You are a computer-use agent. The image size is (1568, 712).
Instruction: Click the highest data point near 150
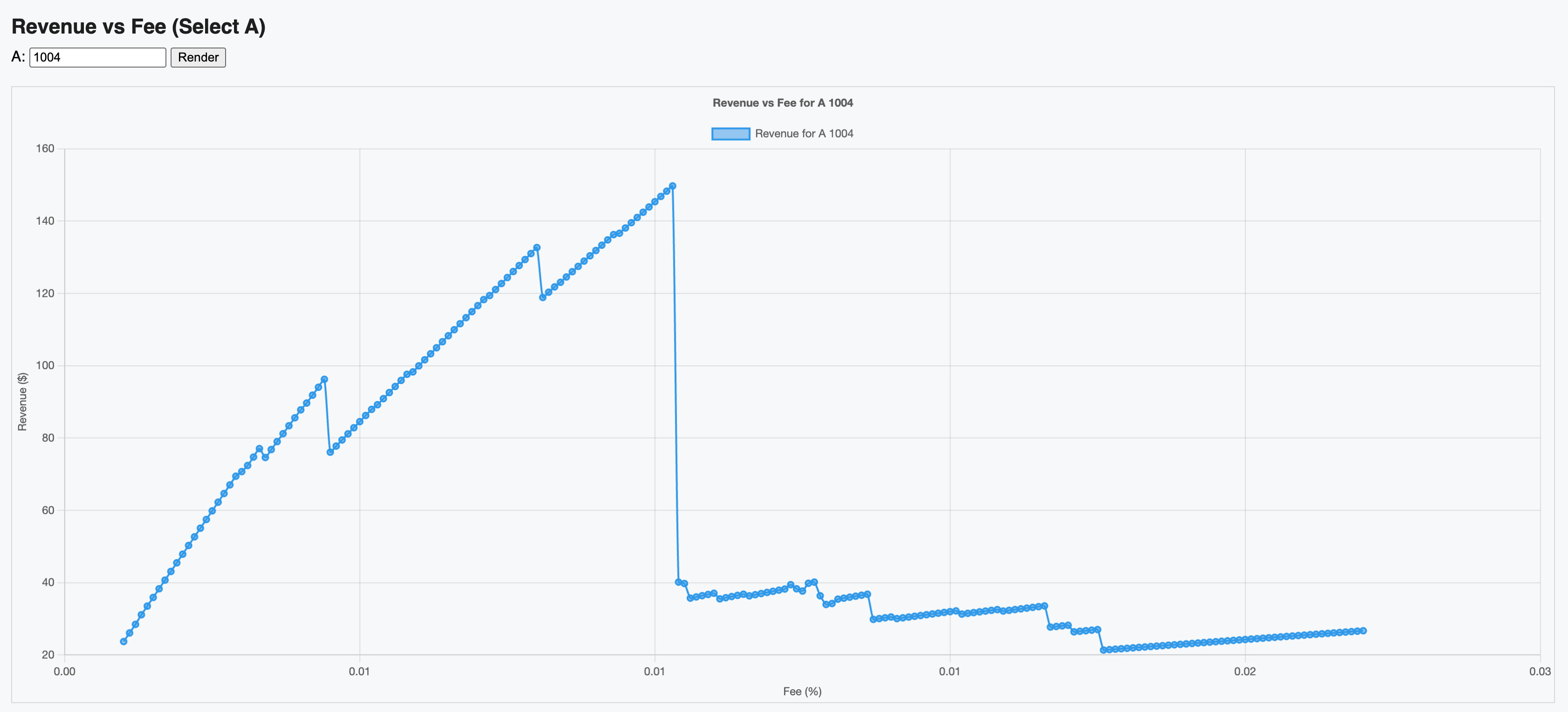(673, 186)
